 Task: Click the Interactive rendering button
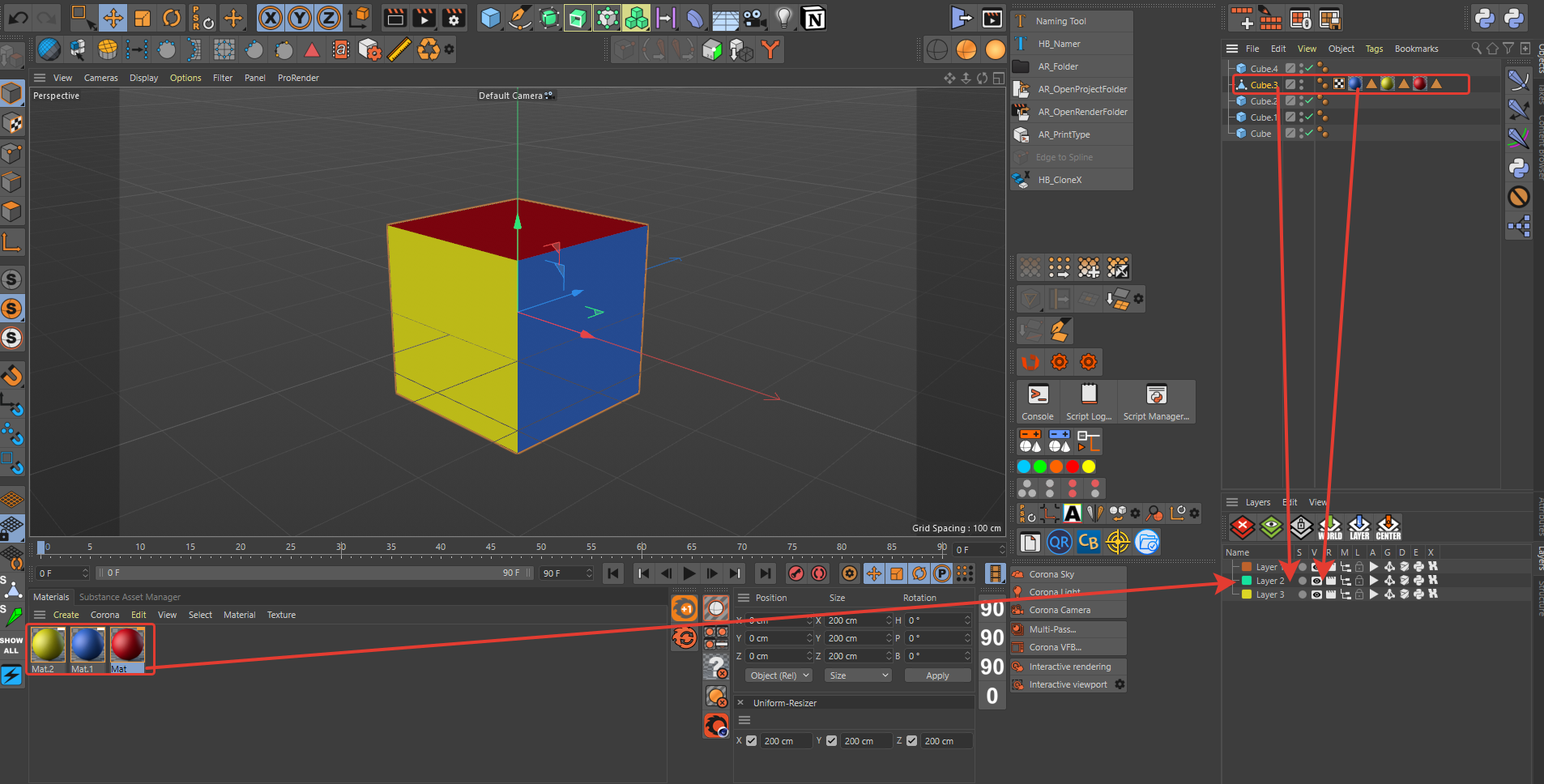[x=1068, y=667]
